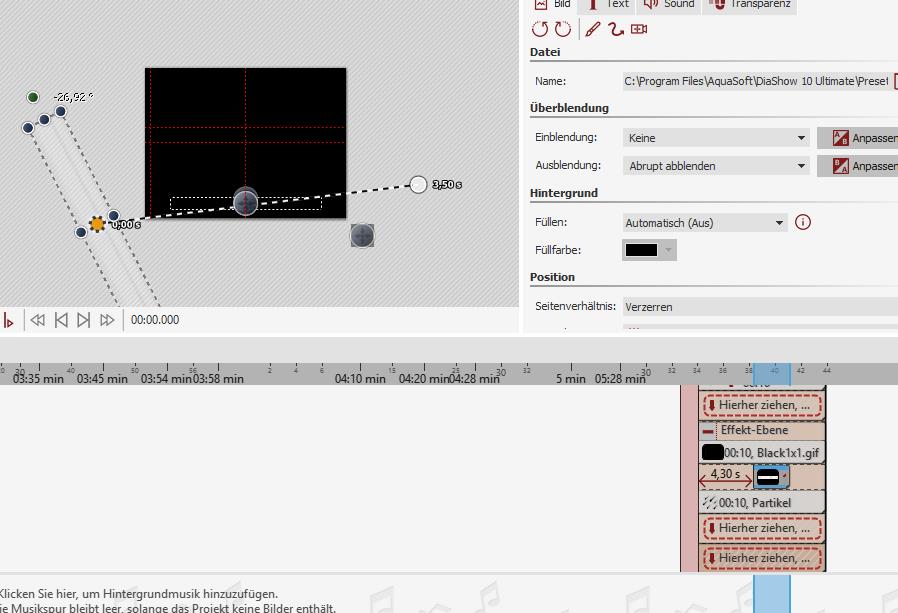The image size is (898, 613).
Task: Open the Text tab
Action: pyautogui.click(x=609, y=5)
